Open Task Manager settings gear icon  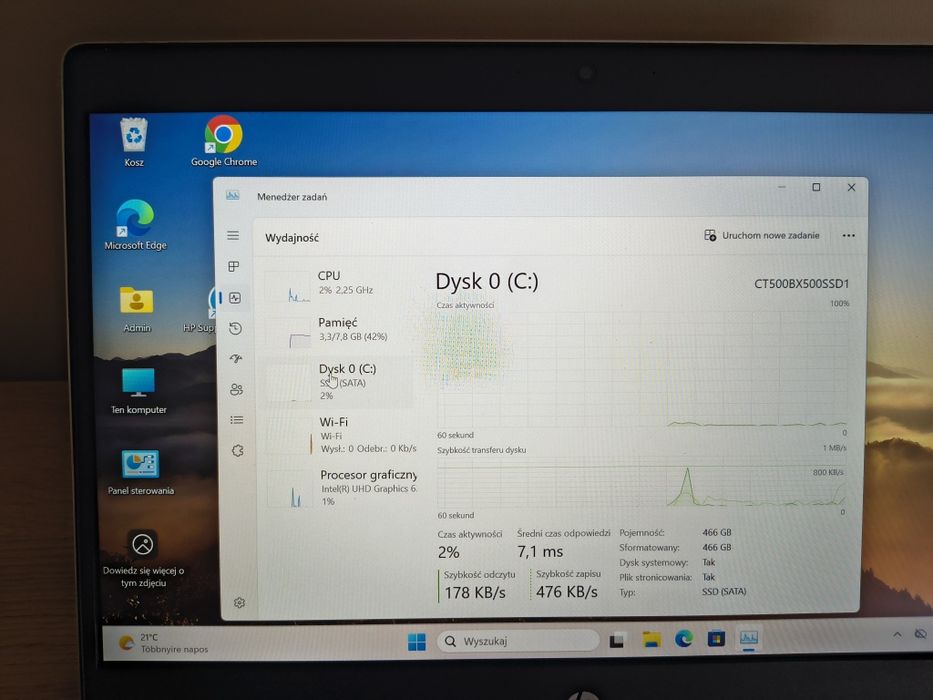pos(239,603)
